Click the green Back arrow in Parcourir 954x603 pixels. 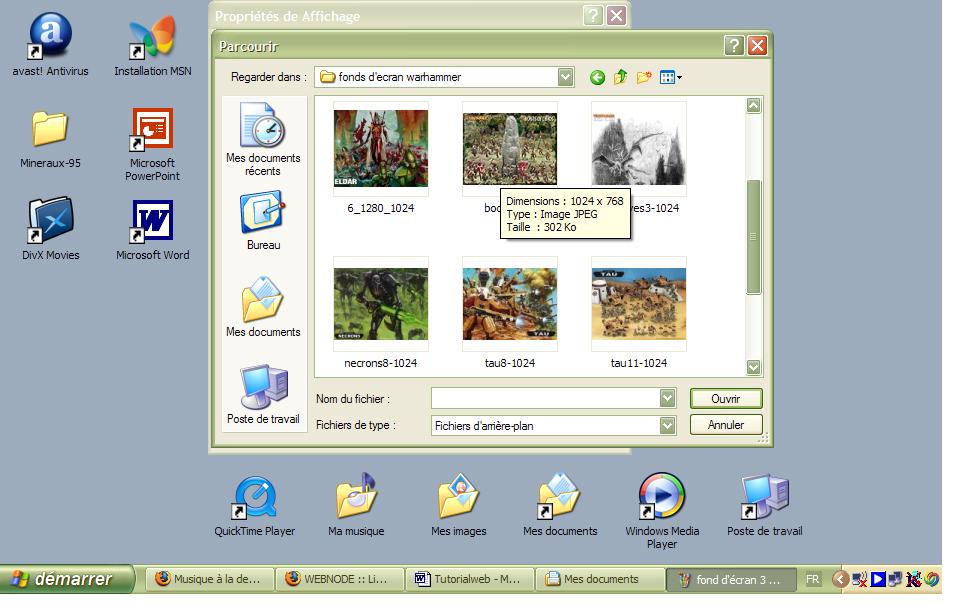[597, 77]
